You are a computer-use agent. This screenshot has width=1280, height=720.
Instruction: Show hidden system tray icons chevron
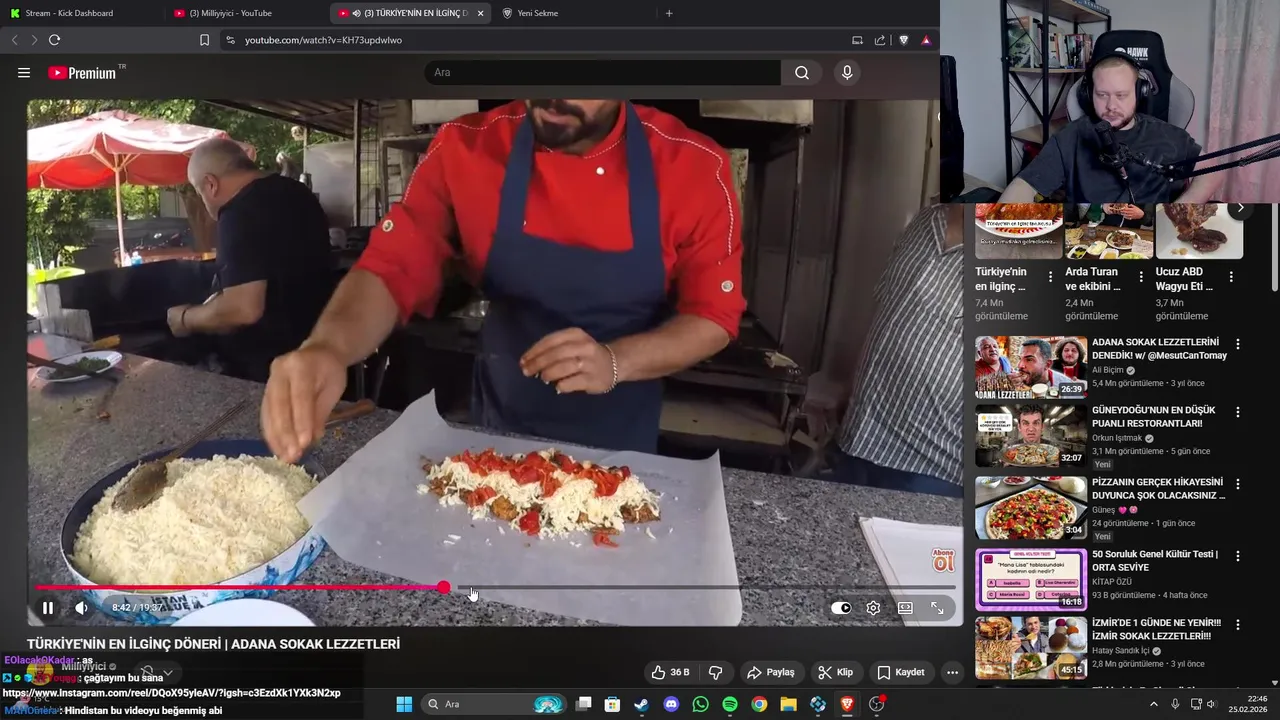point(1153,704)
